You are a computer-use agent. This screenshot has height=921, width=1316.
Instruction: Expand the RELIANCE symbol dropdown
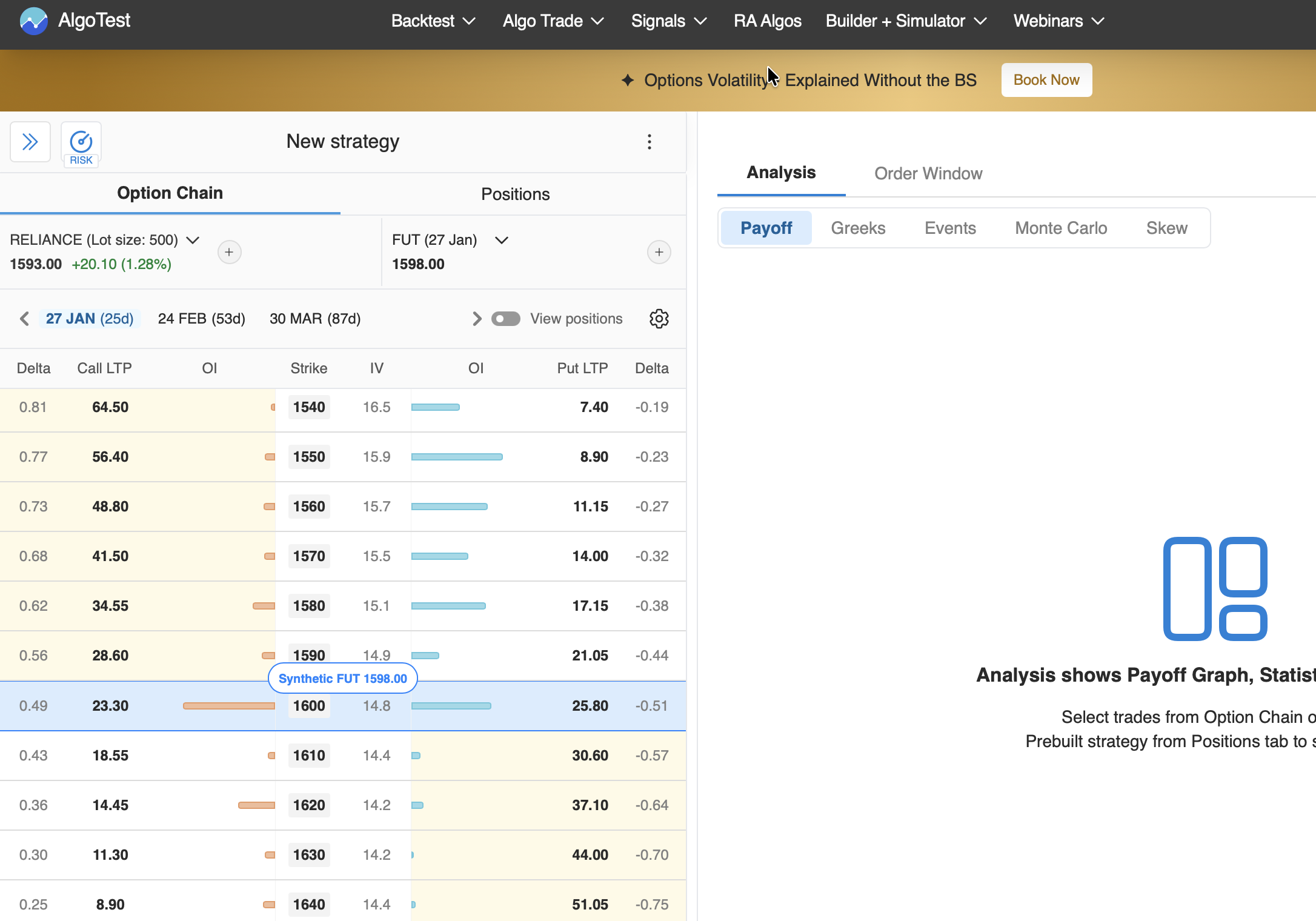click(x=193, y=240)
